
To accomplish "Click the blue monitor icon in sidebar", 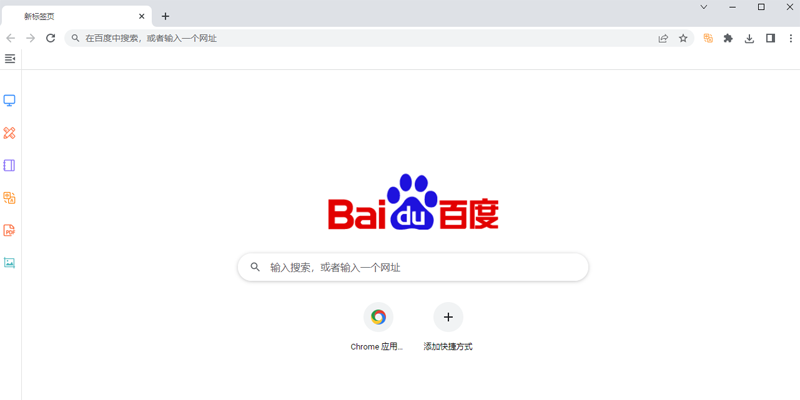I will pos(10,101).
